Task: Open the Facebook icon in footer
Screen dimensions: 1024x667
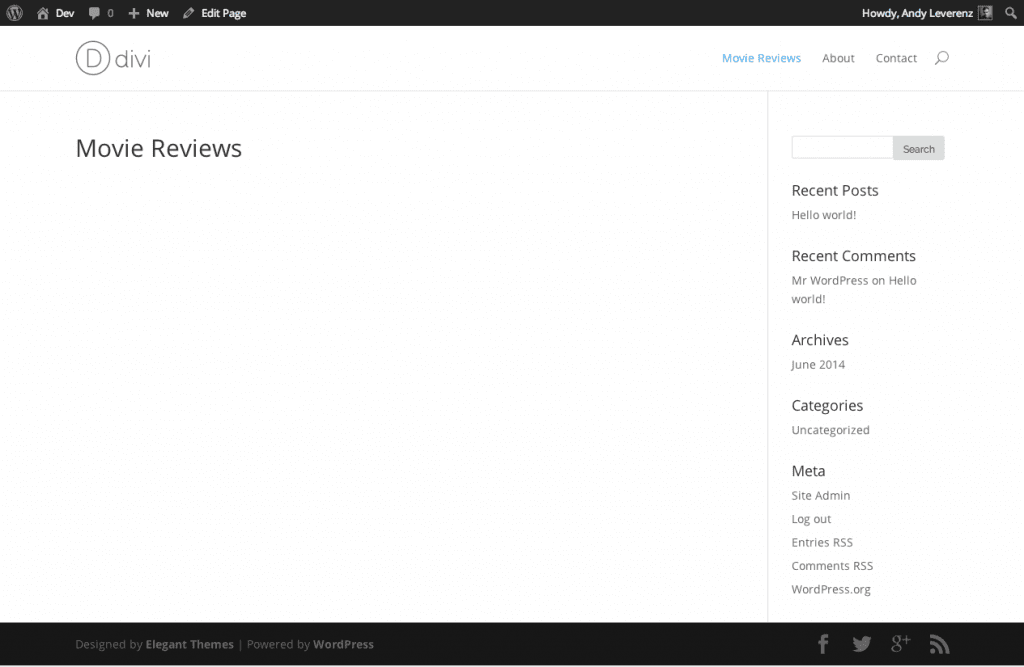Action: pos(823,644)
